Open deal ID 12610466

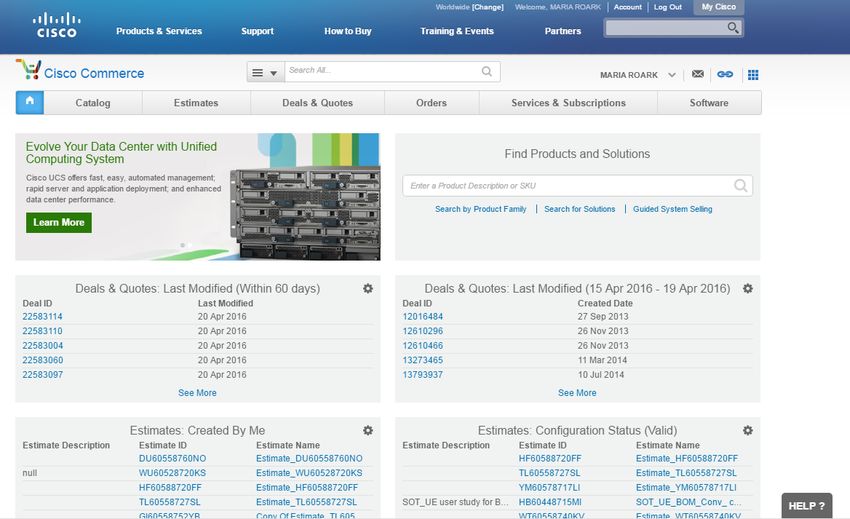pyautogui.click(x=423, y=345)
